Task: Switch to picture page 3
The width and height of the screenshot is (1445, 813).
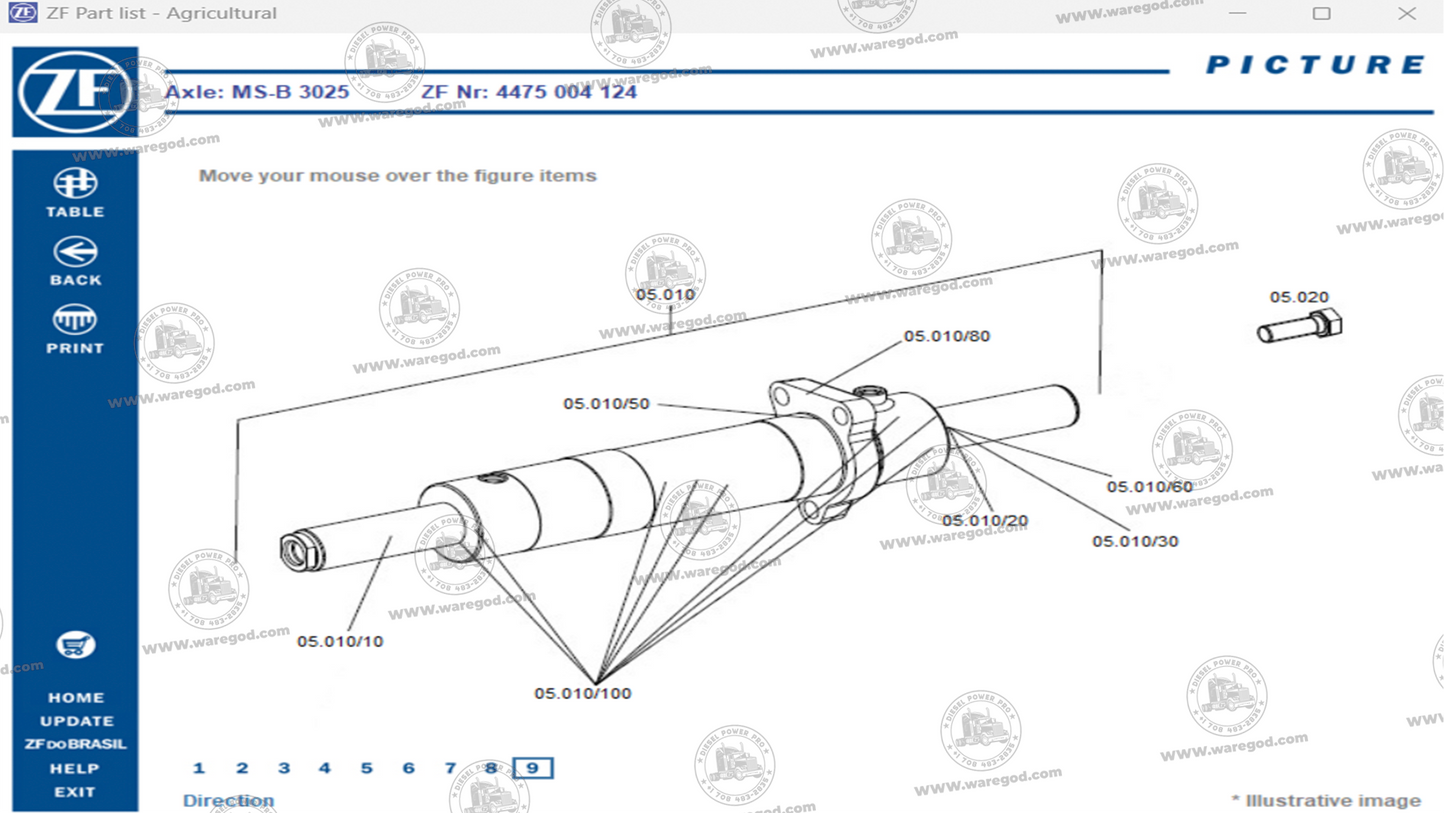Action: [284, 768]
